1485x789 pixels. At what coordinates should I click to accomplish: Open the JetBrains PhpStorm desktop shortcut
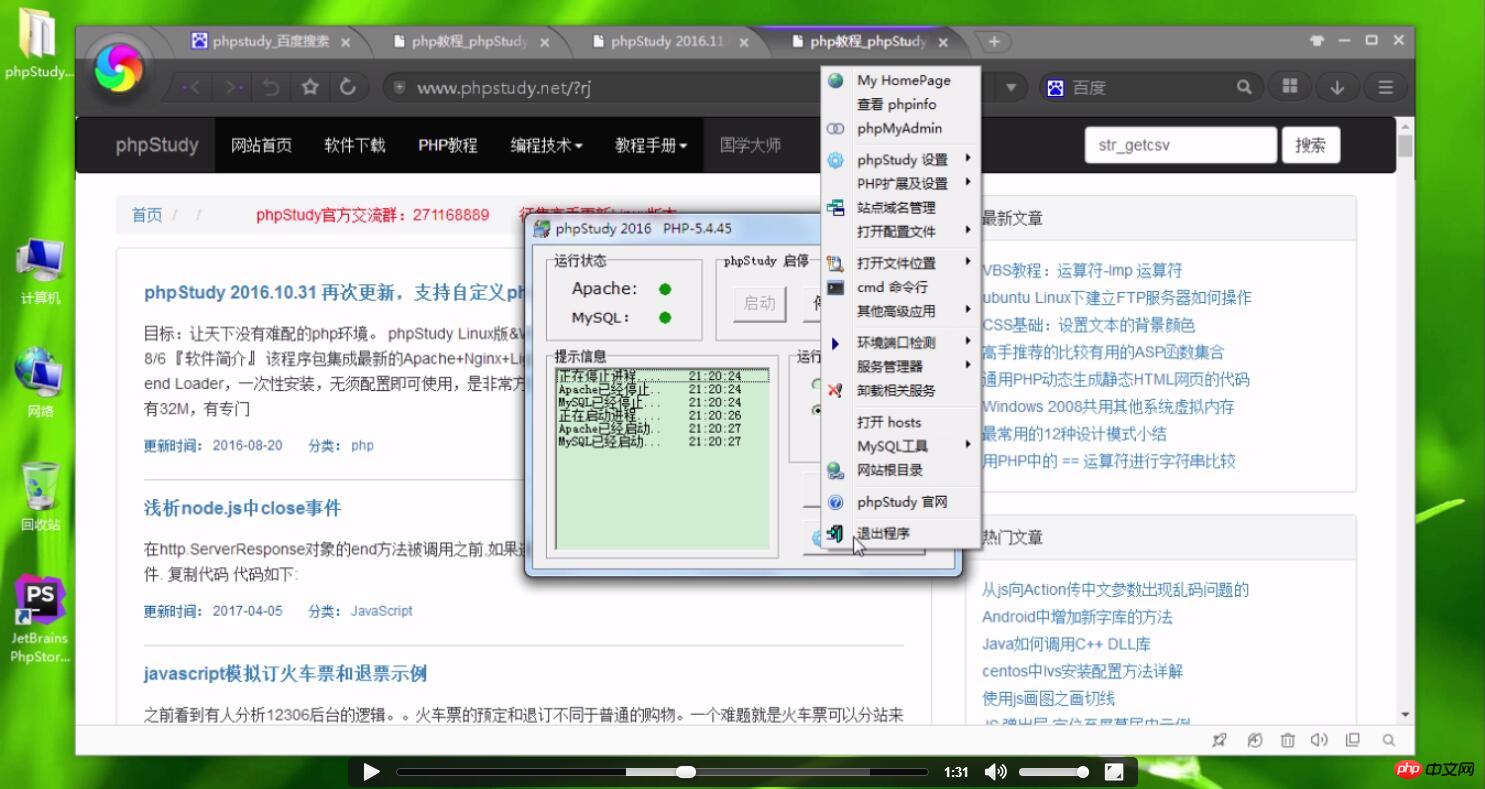(40, 620)
